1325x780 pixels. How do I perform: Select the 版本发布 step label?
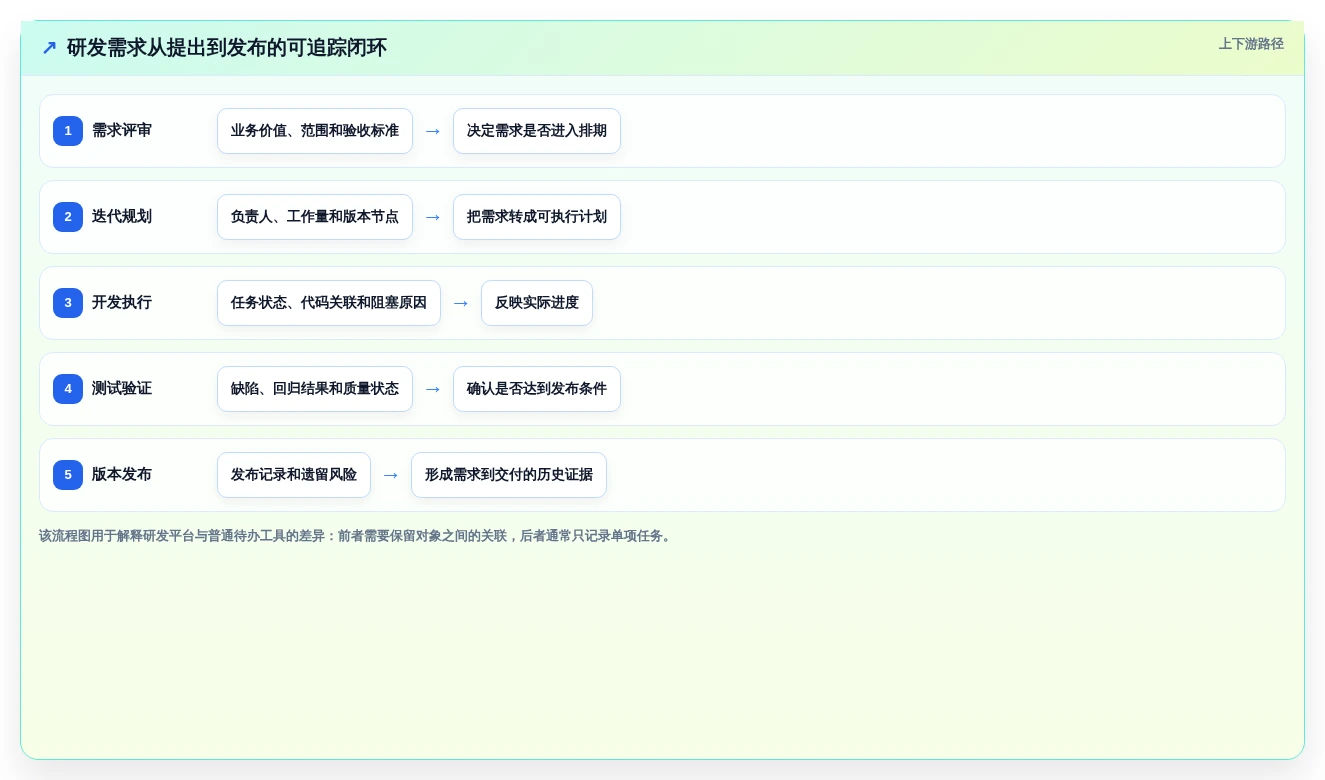point(122,475)
